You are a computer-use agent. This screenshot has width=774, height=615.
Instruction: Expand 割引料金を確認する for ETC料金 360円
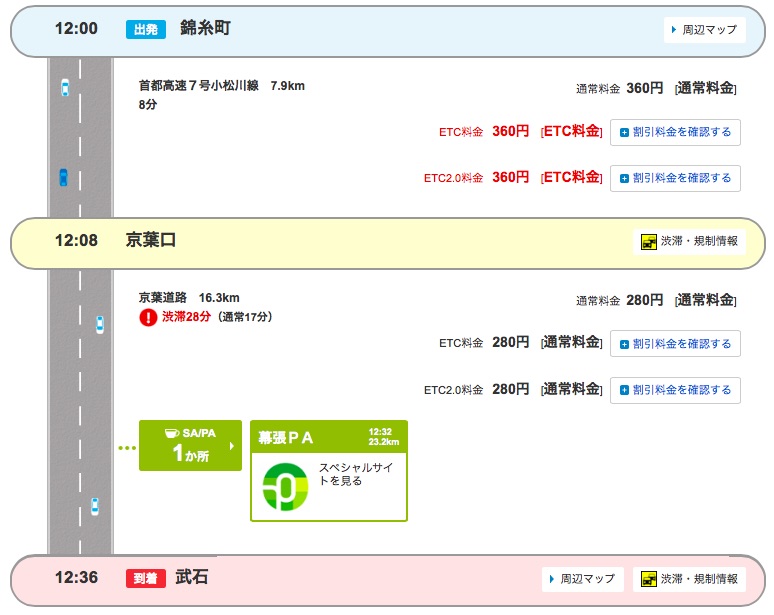[675, 132]
